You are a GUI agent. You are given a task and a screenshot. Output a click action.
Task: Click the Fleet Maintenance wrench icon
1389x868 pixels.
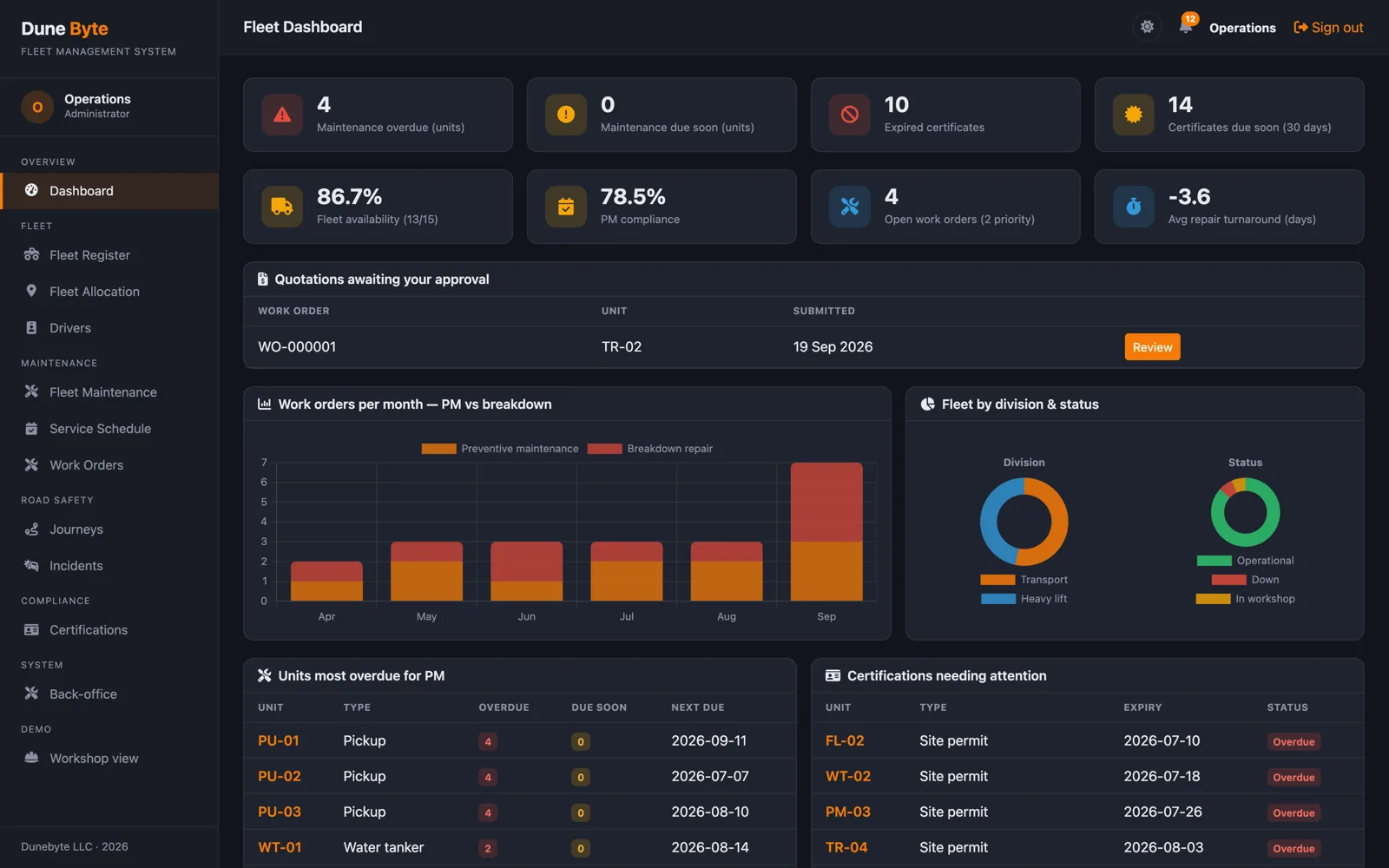pos(31,391)
